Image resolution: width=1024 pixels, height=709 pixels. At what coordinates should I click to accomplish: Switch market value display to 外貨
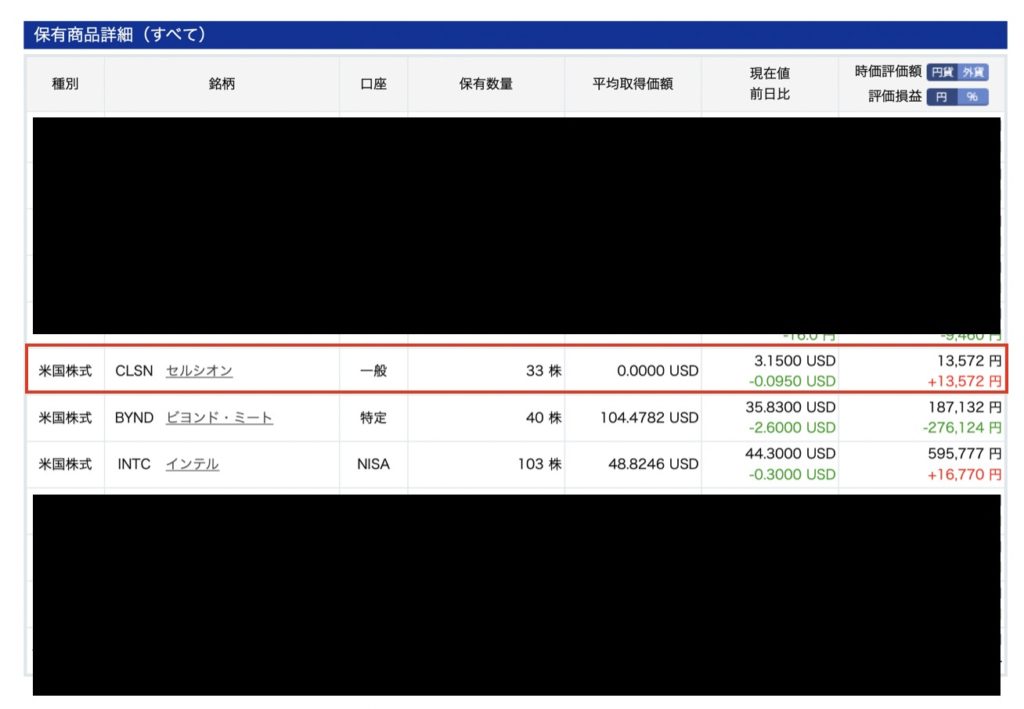pyautogui.click(x=973, y=72)
